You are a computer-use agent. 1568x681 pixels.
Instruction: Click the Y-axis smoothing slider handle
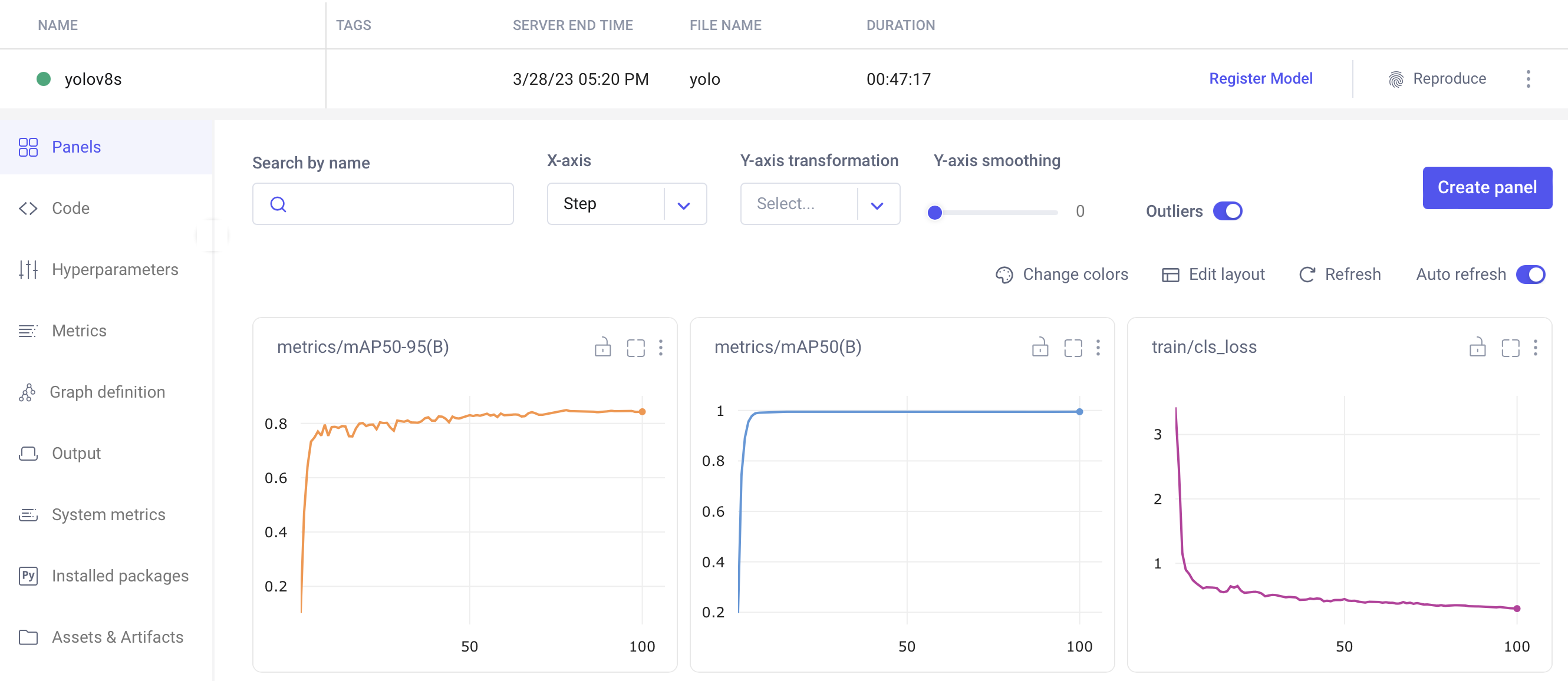tap(934, 213)
